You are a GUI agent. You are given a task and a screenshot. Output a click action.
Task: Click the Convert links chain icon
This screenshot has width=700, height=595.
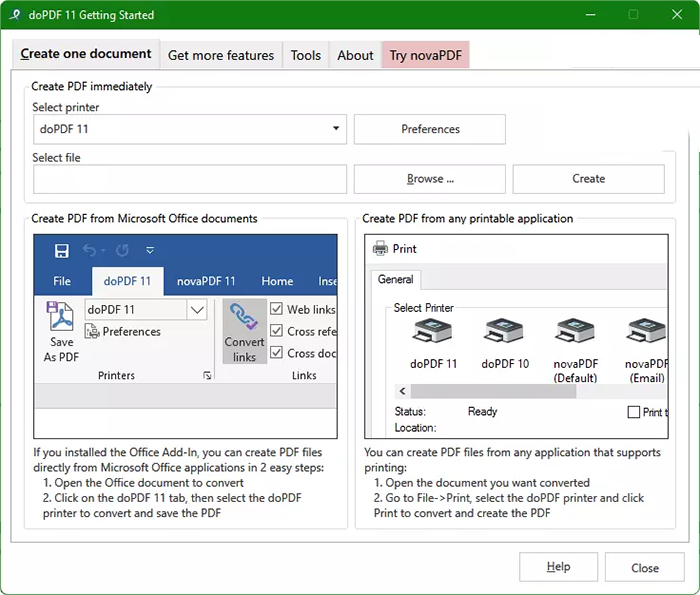244,316
